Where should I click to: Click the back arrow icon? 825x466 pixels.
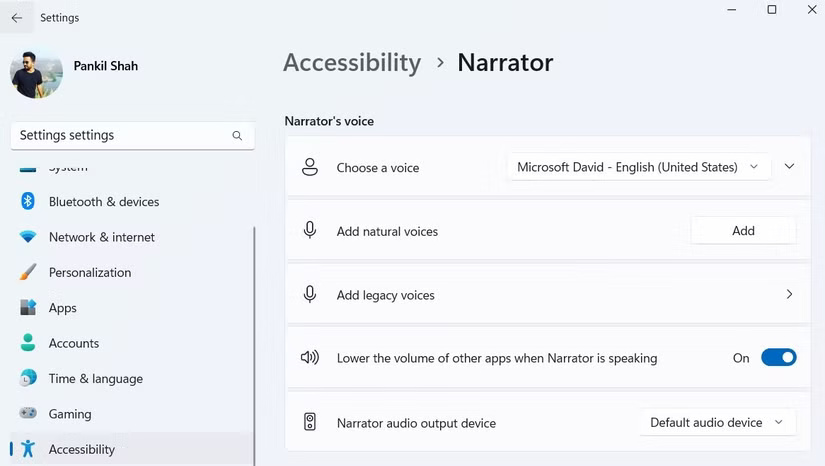pos(17,18)
